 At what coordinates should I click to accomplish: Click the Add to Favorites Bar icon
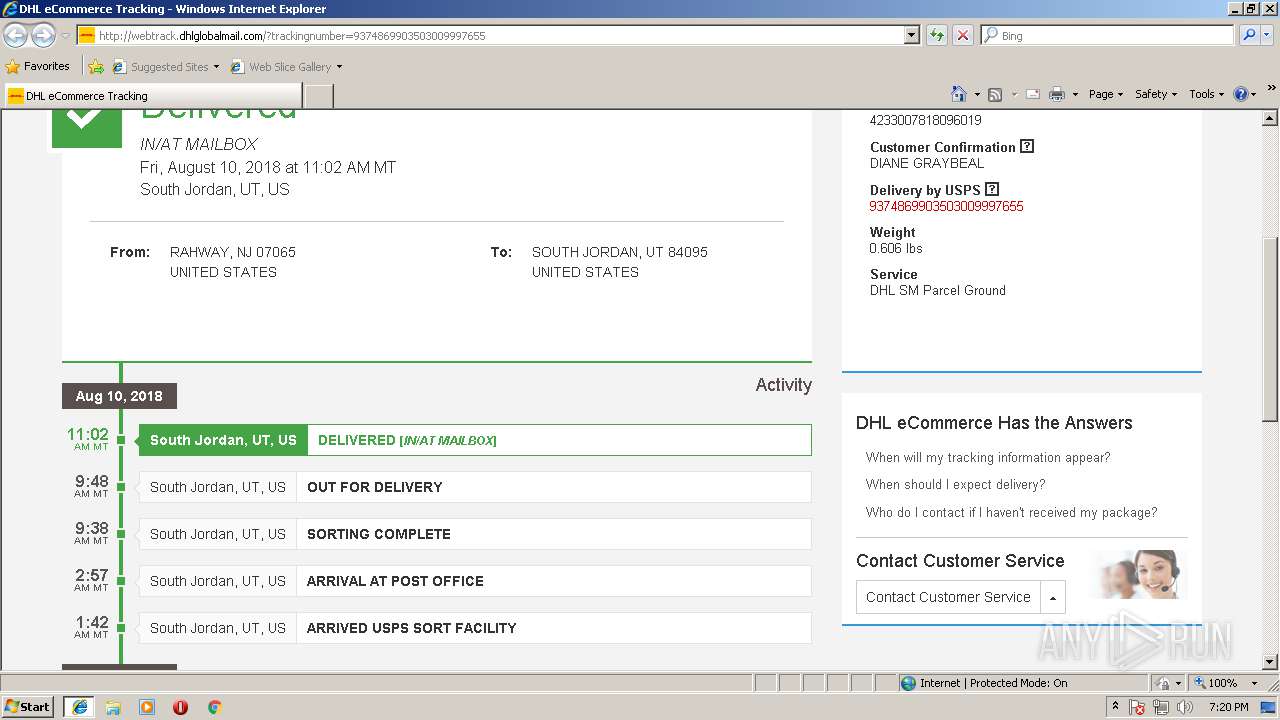96,67
